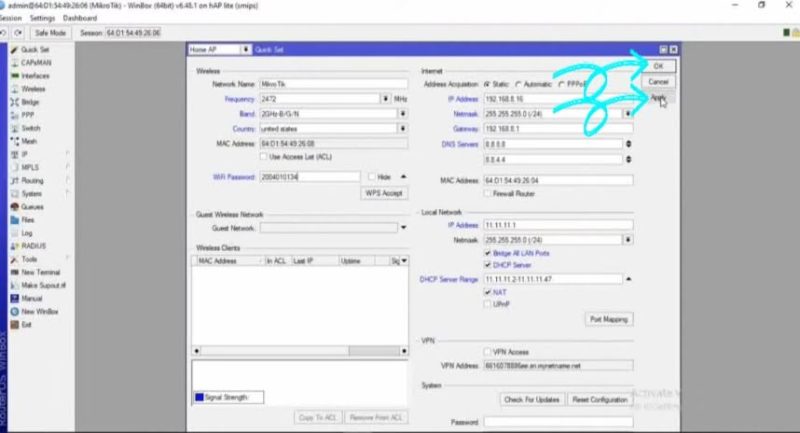This screenshot has width=800, height=433.
Task: Click OK button in Quick Set
Action: coord(658,66)
